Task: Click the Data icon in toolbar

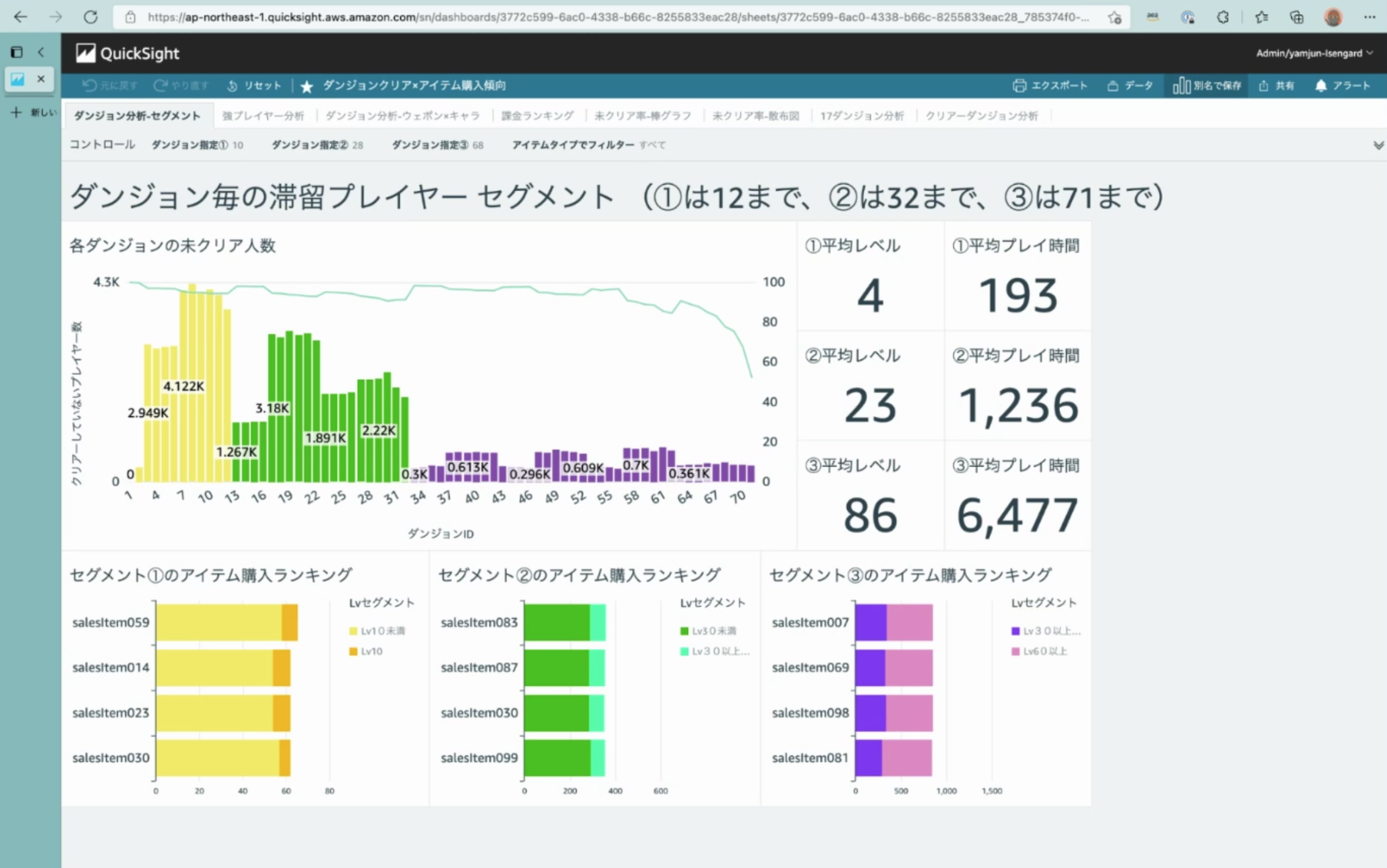Action: (x=1112, y=86)
